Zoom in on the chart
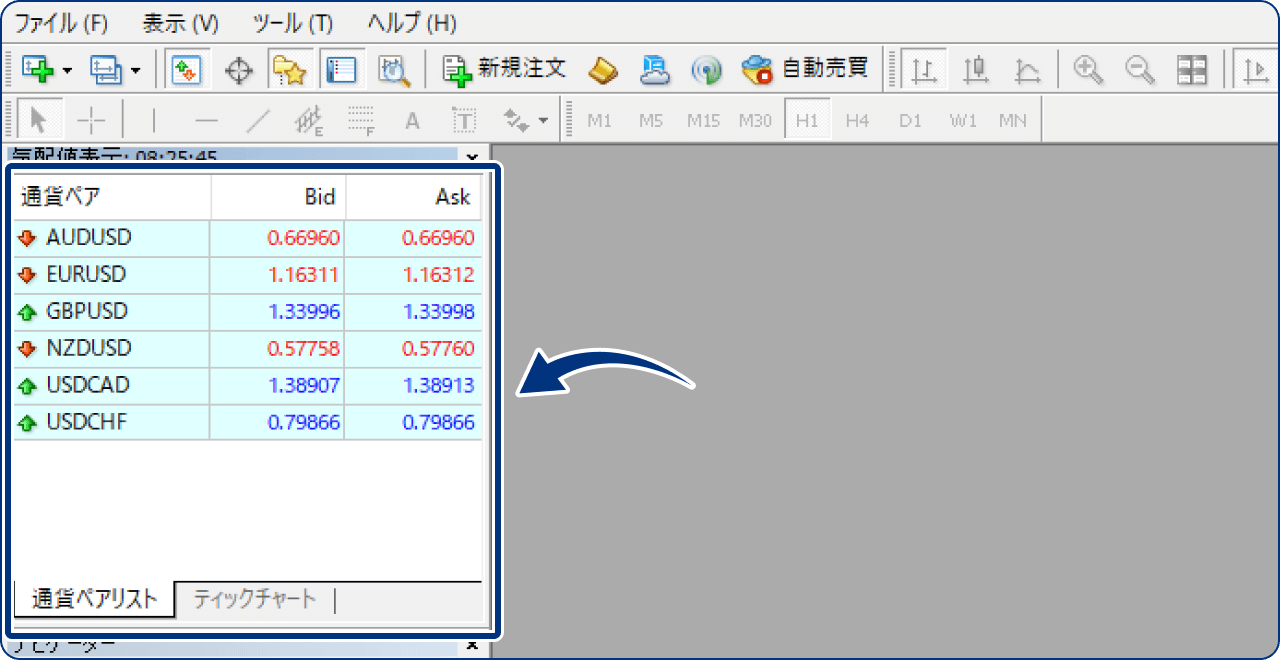The image size is (1280, 660). tap(1088, 69)
